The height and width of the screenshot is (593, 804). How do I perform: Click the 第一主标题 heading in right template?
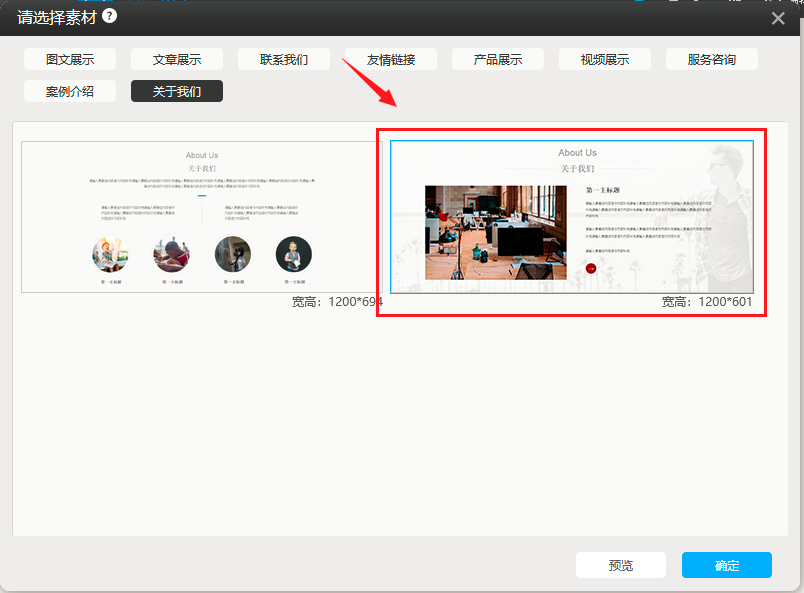[x=603, y=190]
